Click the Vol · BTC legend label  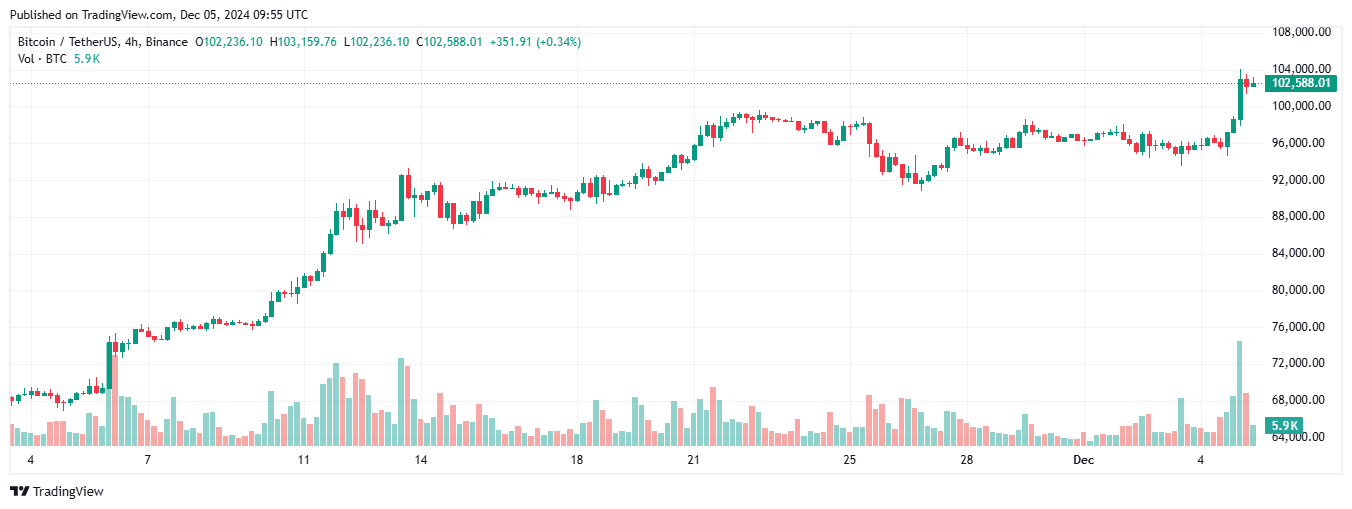[x=43, y=59]
